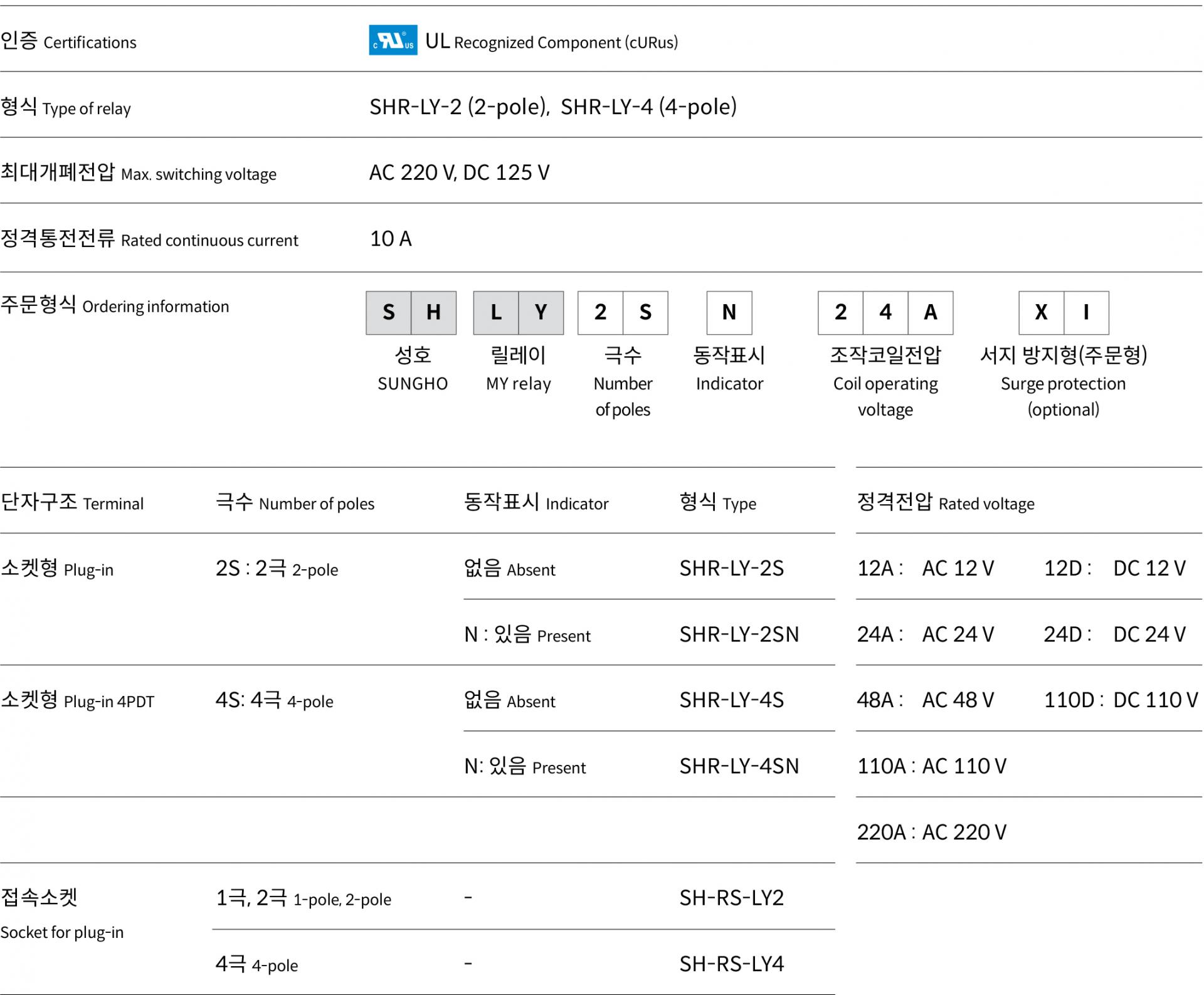Click the 'Number of poles' ordering label

pos(623,396)
